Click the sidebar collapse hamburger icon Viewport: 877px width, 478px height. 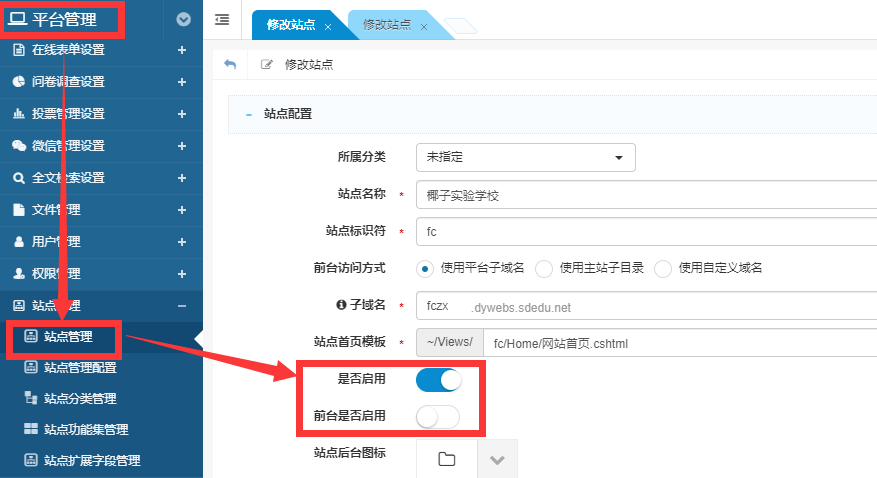click(x=221, y=19)
